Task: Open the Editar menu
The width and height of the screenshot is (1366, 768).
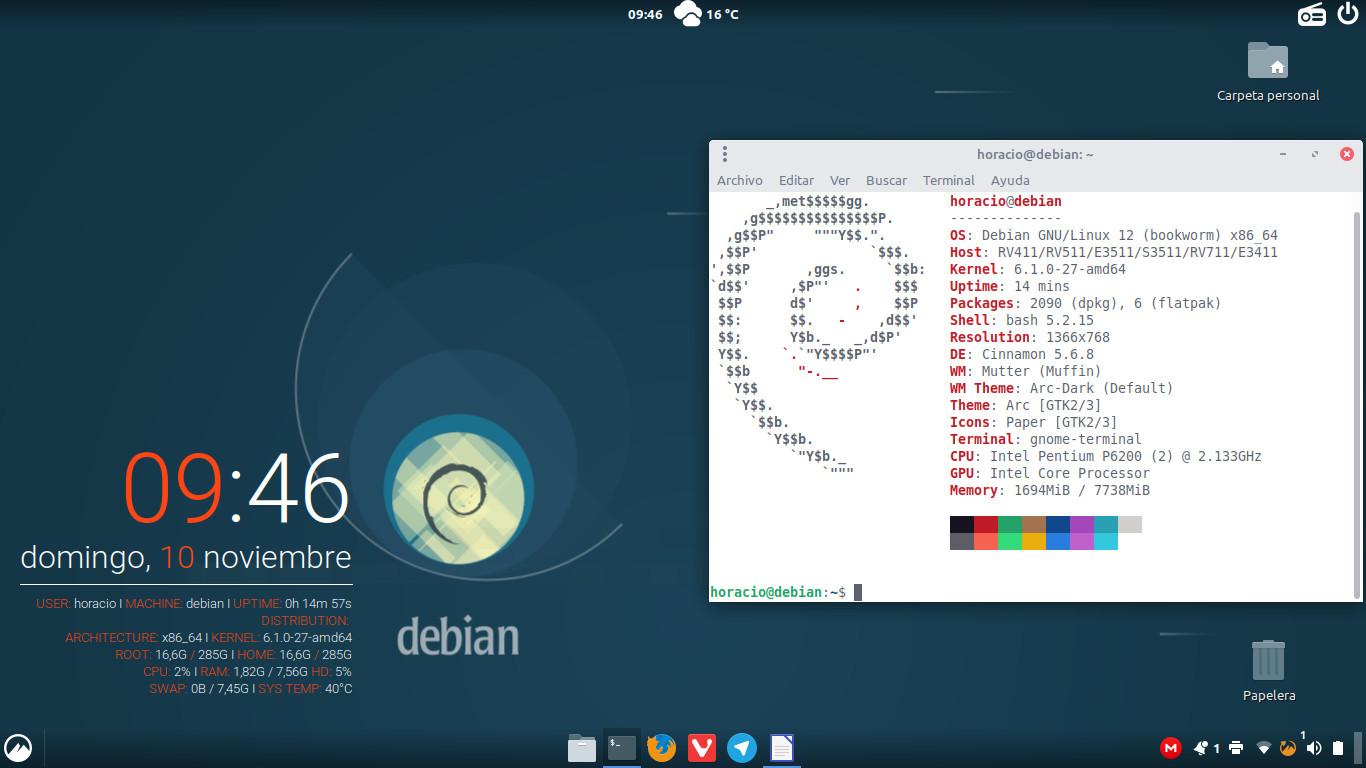Action: click(796, 180)
